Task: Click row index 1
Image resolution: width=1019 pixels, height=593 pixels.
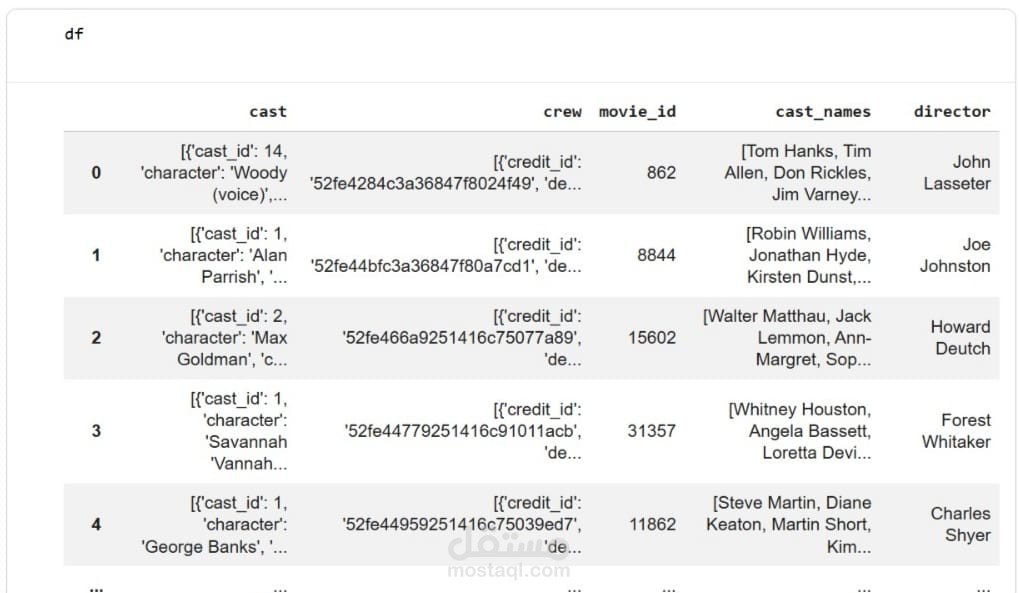Action: [96, 255]
